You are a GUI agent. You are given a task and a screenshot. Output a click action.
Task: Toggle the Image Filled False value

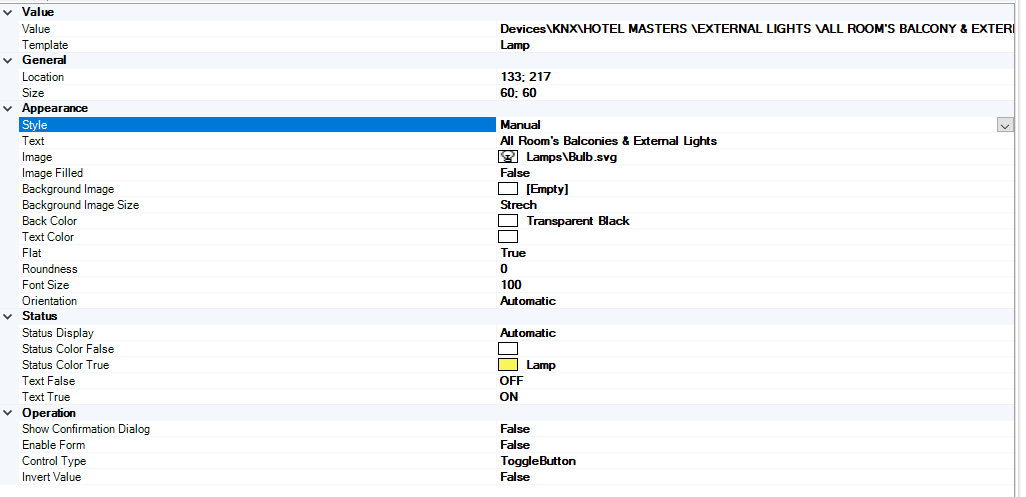point(515,173)
